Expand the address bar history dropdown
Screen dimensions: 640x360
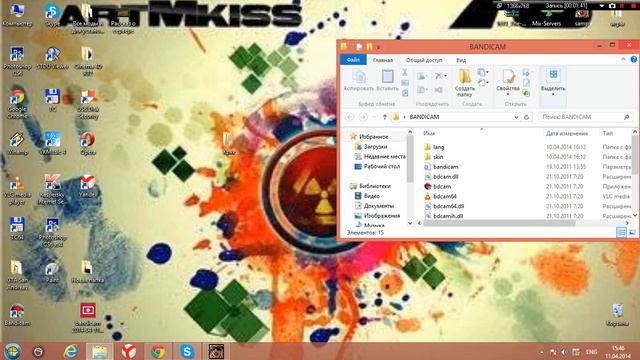tap(516, 117)
